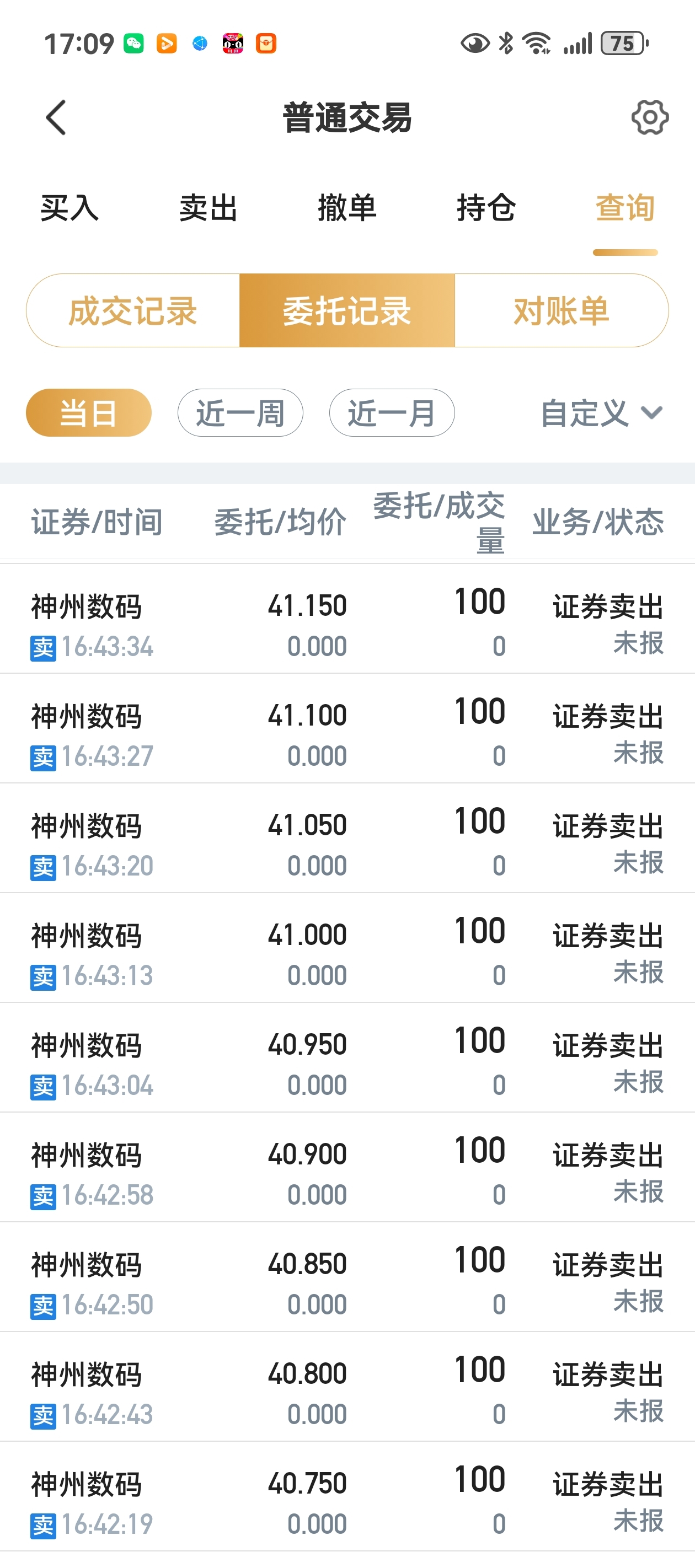Click the chevron next to 自定义
This screenshot has height=1568, width=695.
pyautogui.click(x=652, y=414)
